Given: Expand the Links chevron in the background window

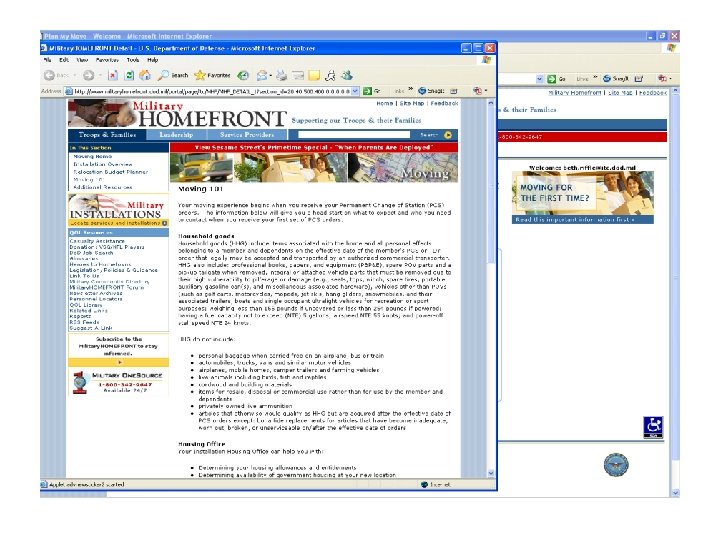Looking at the screenshot, I should click(x=595, y=77).
